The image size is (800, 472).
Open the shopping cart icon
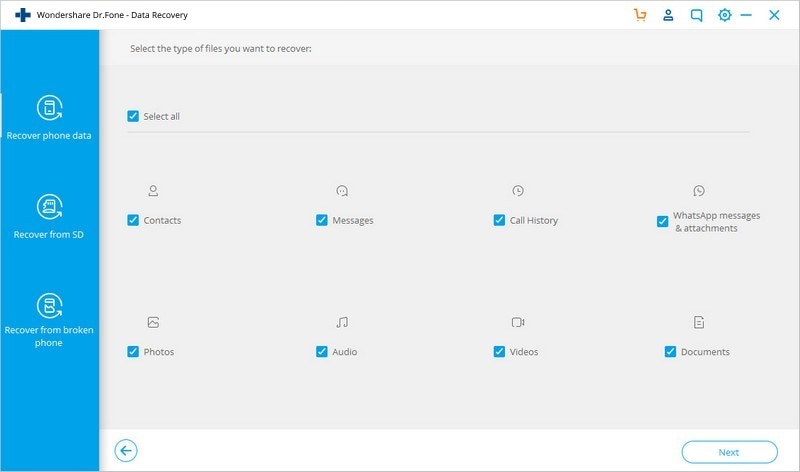(640, 15)
